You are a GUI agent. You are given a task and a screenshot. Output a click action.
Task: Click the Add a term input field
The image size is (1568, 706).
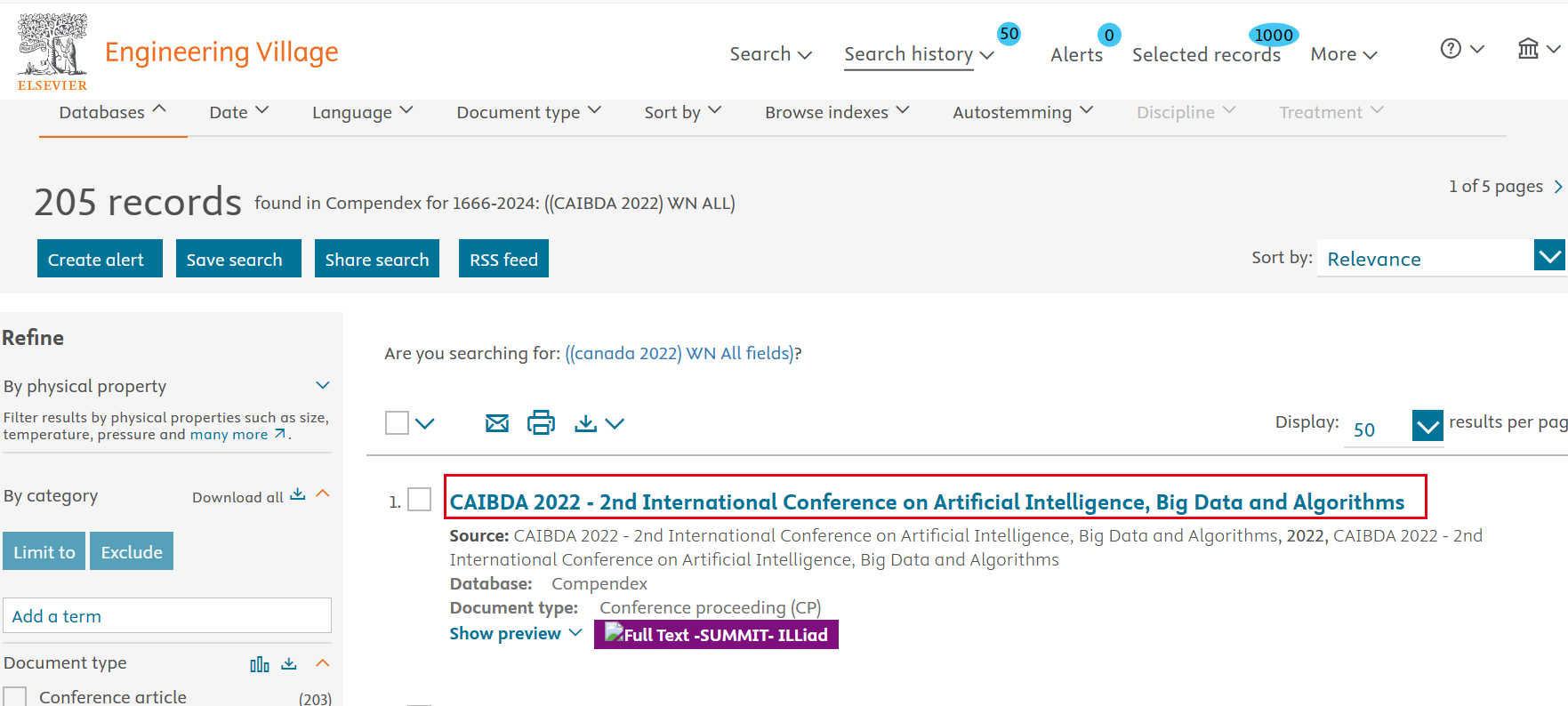[167, 615]
